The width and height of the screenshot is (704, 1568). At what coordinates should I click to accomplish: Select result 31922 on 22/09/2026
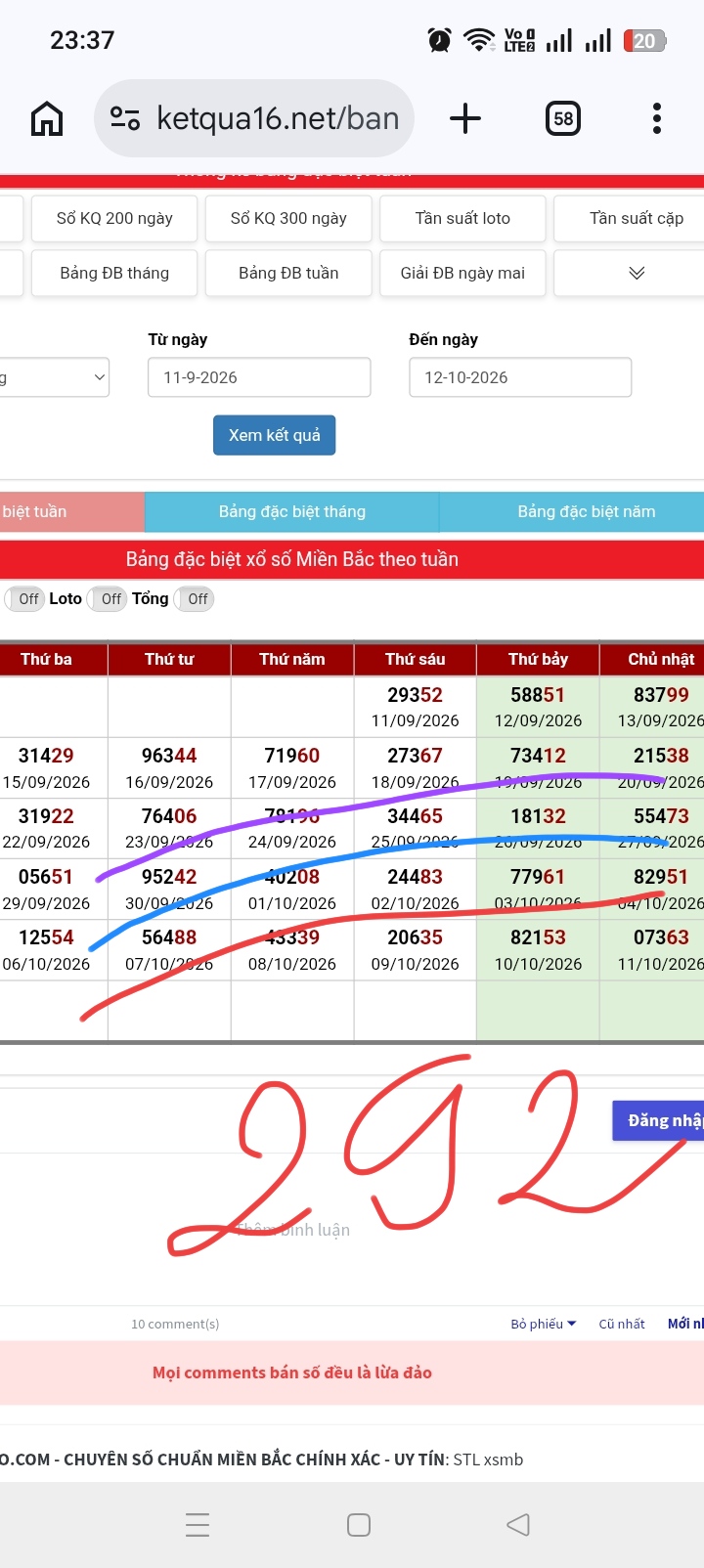tap(46, 816)
